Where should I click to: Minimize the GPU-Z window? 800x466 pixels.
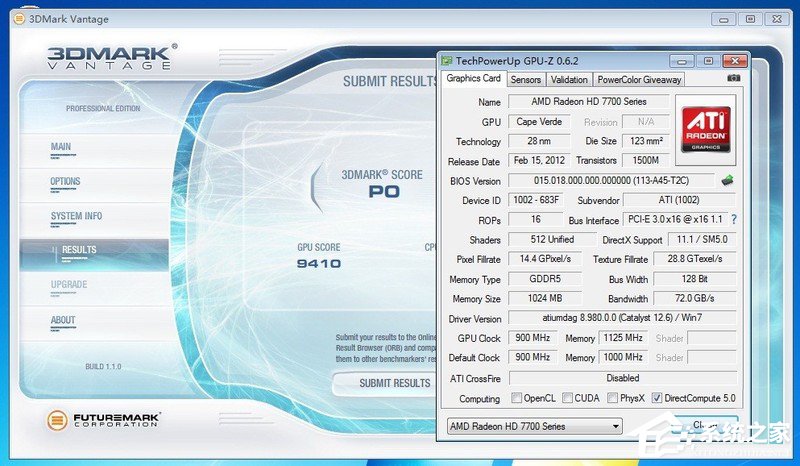pos(682,61)
